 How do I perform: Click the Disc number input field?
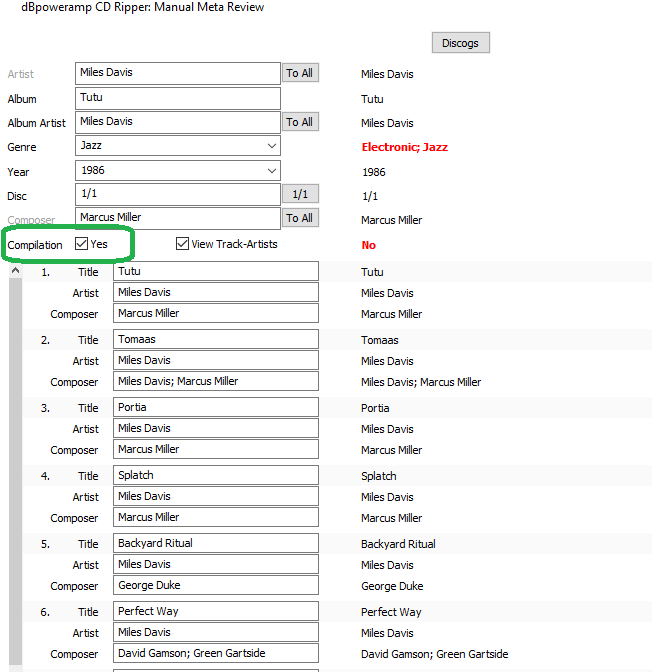coord(177,194)
